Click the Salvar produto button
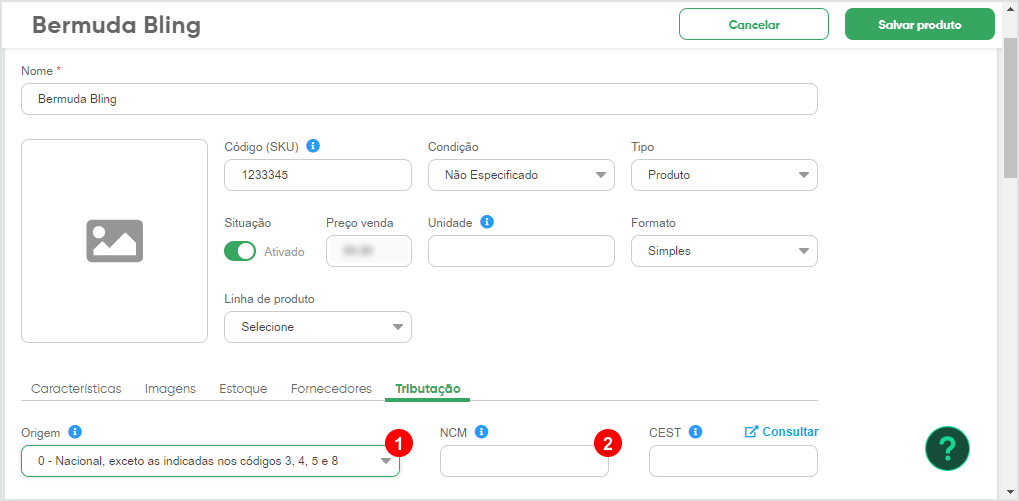Image resolution: width=1019 pixels, height=501 pixels. pyautogui.click(x=920, y=25)
